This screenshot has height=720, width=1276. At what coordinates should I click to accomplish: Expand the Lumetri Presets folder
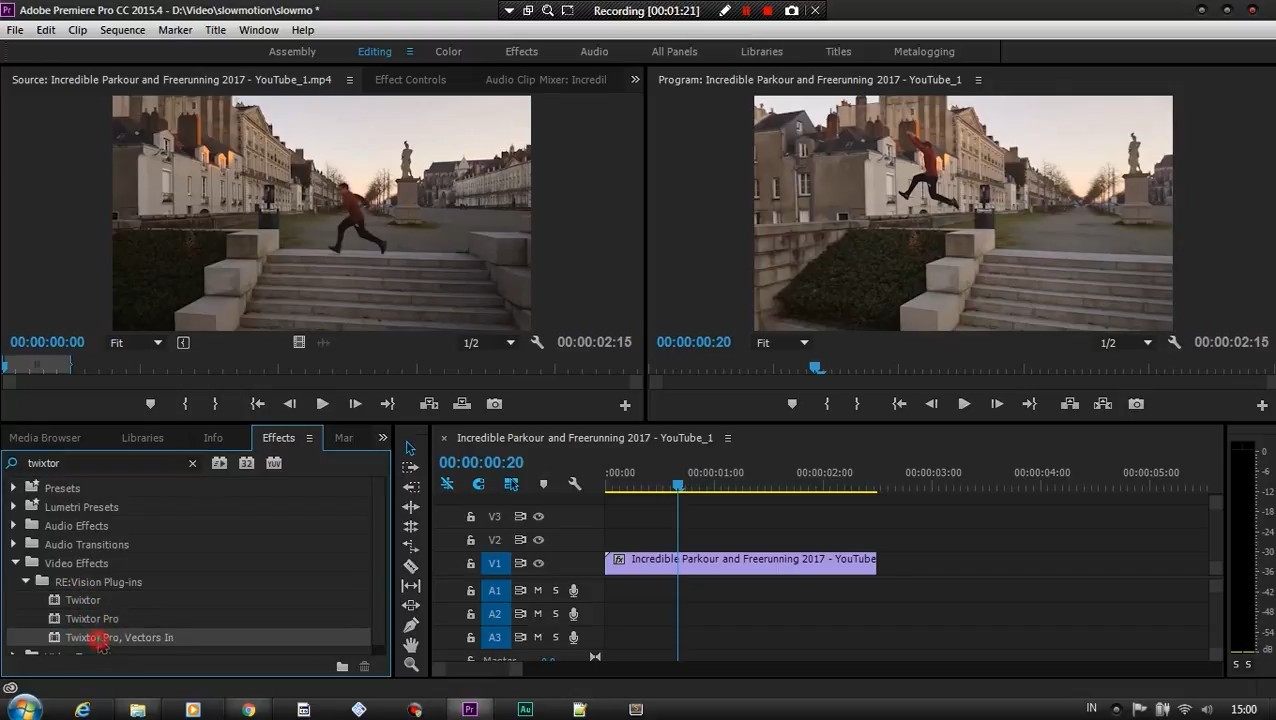pyautogui.click(x=14, y=507)
